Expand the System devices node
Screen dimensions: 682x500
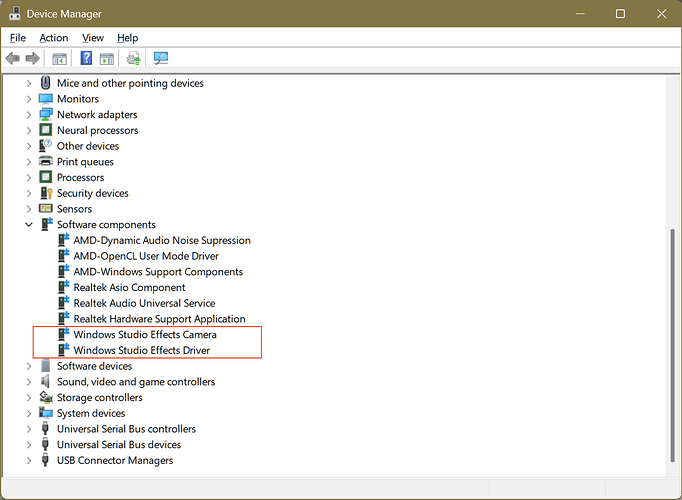[x=29, y=413]
